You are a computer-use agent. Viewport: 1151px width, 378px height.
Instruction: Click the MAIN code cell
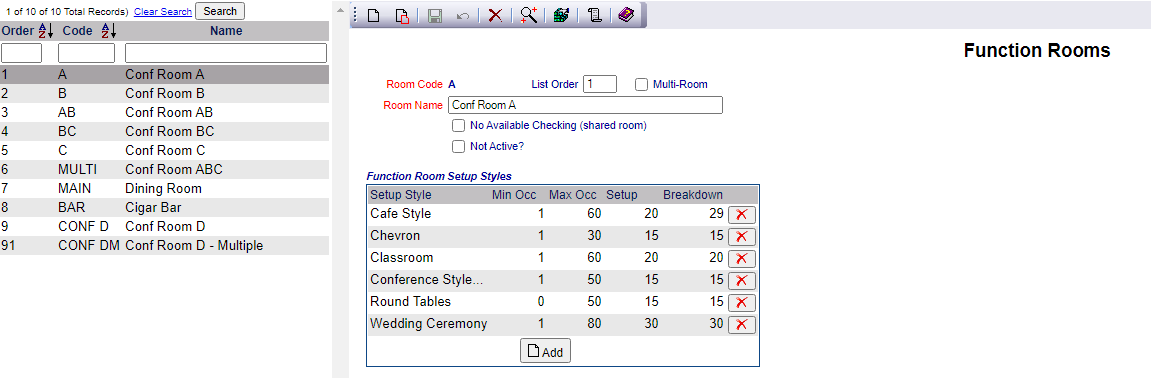(x=73, y=189)
